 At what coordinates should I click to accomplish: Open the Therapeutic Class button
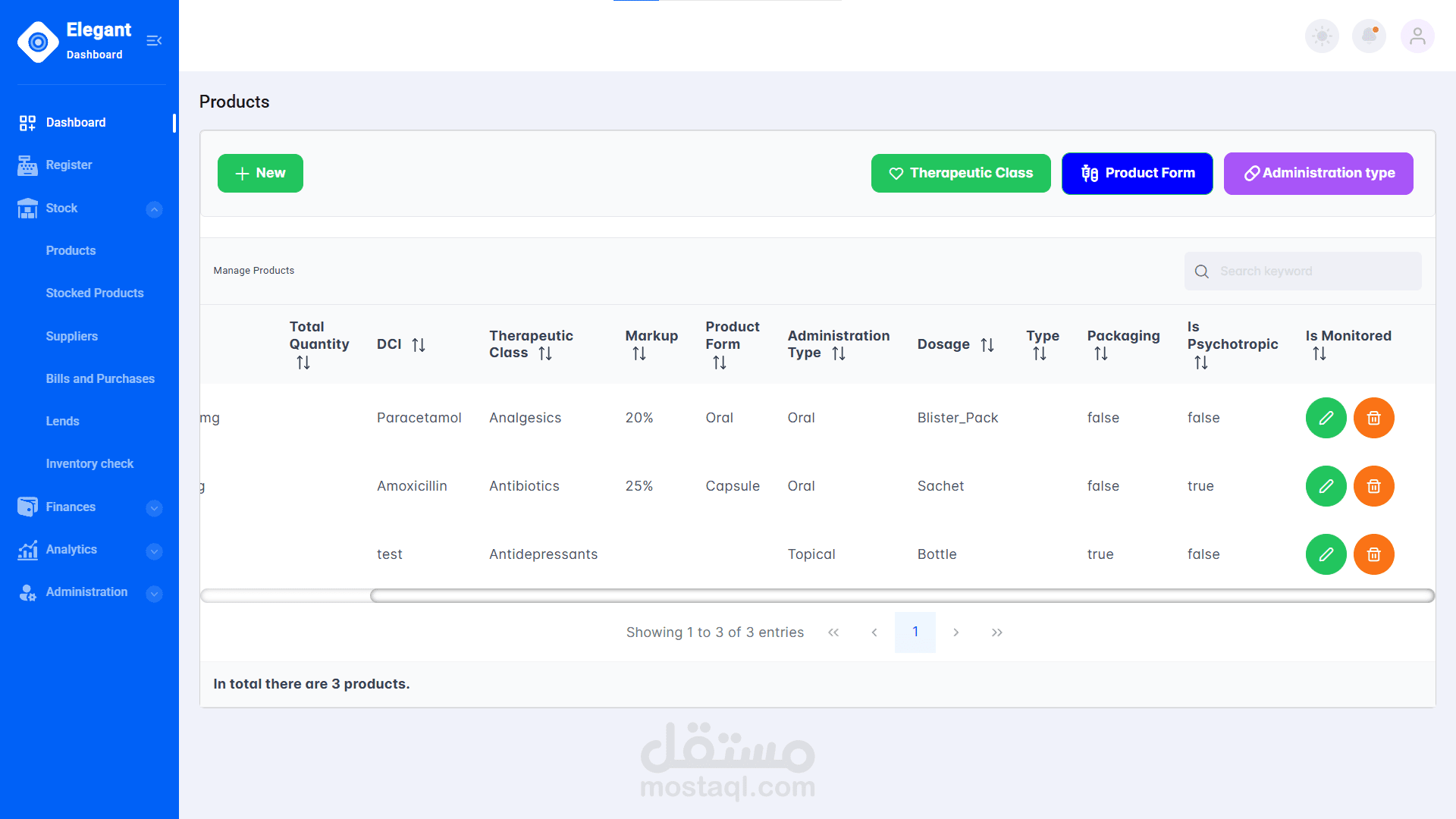pyautogui.click(x=960, y=174)
